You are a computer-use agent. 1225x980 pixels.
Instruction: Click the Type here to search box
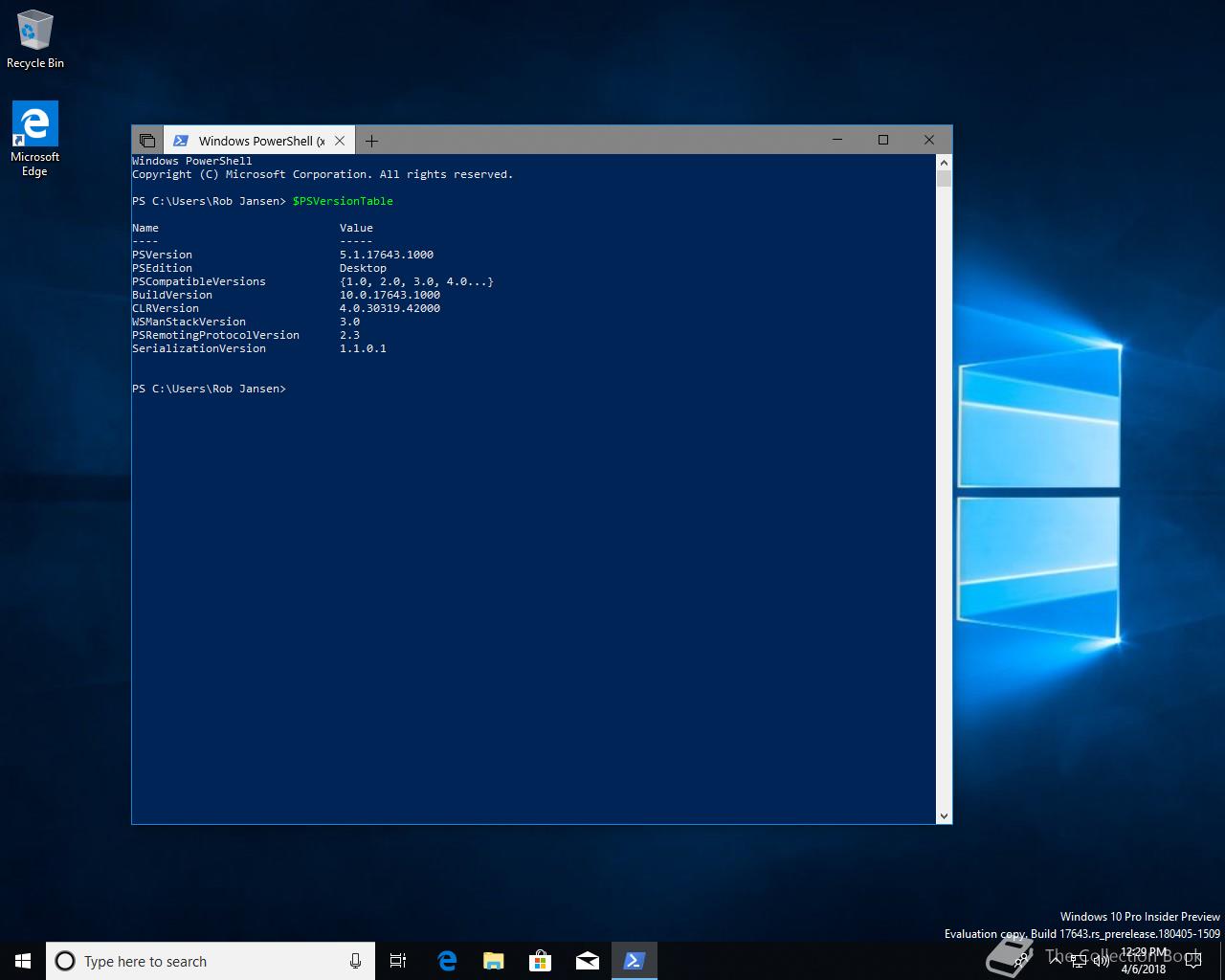click(x=209, y=961)
